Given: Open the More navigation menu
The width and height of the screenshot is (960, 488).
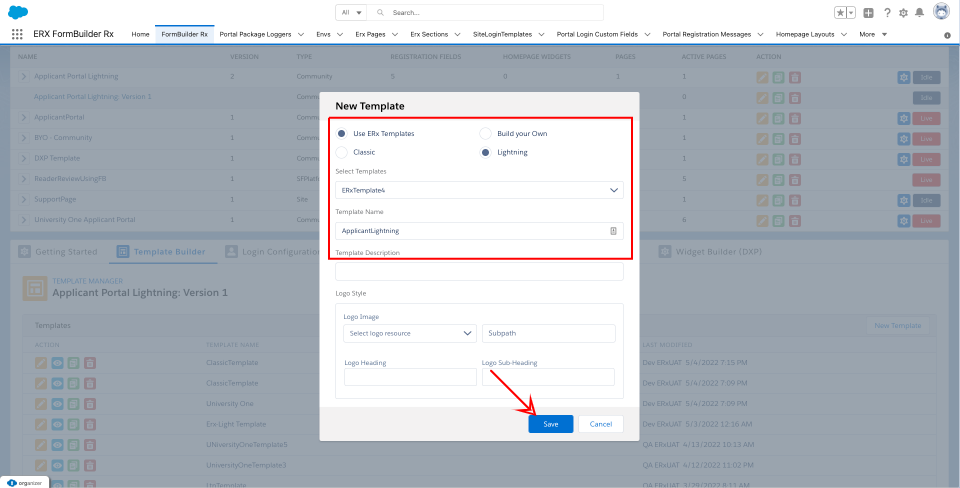Looking at the screenshot, I should (872, 34).
